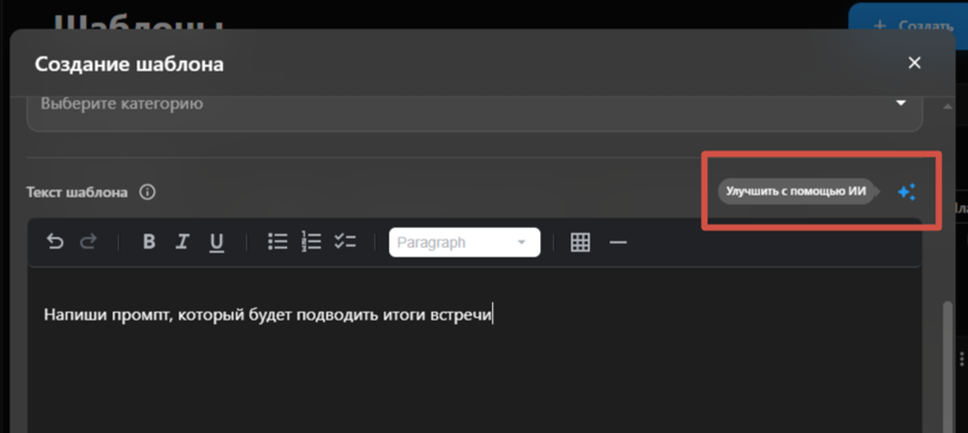Click the scroll-up arrow of the dialog
Image resolution: width=968 pixels, height=433 pixels.
pos(948,107)
